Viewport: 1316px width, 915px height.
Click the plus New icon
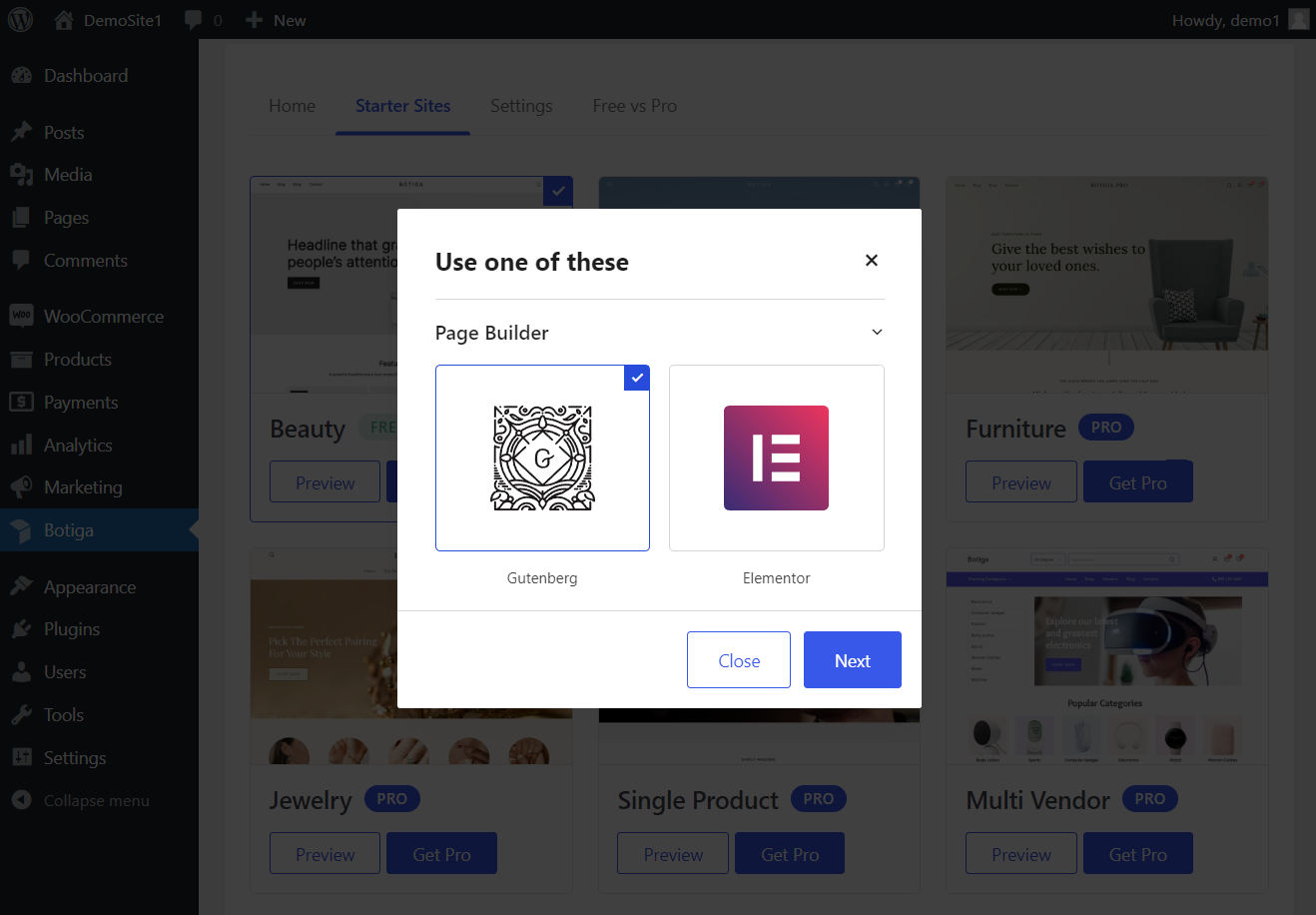click(x=254, y=20)
